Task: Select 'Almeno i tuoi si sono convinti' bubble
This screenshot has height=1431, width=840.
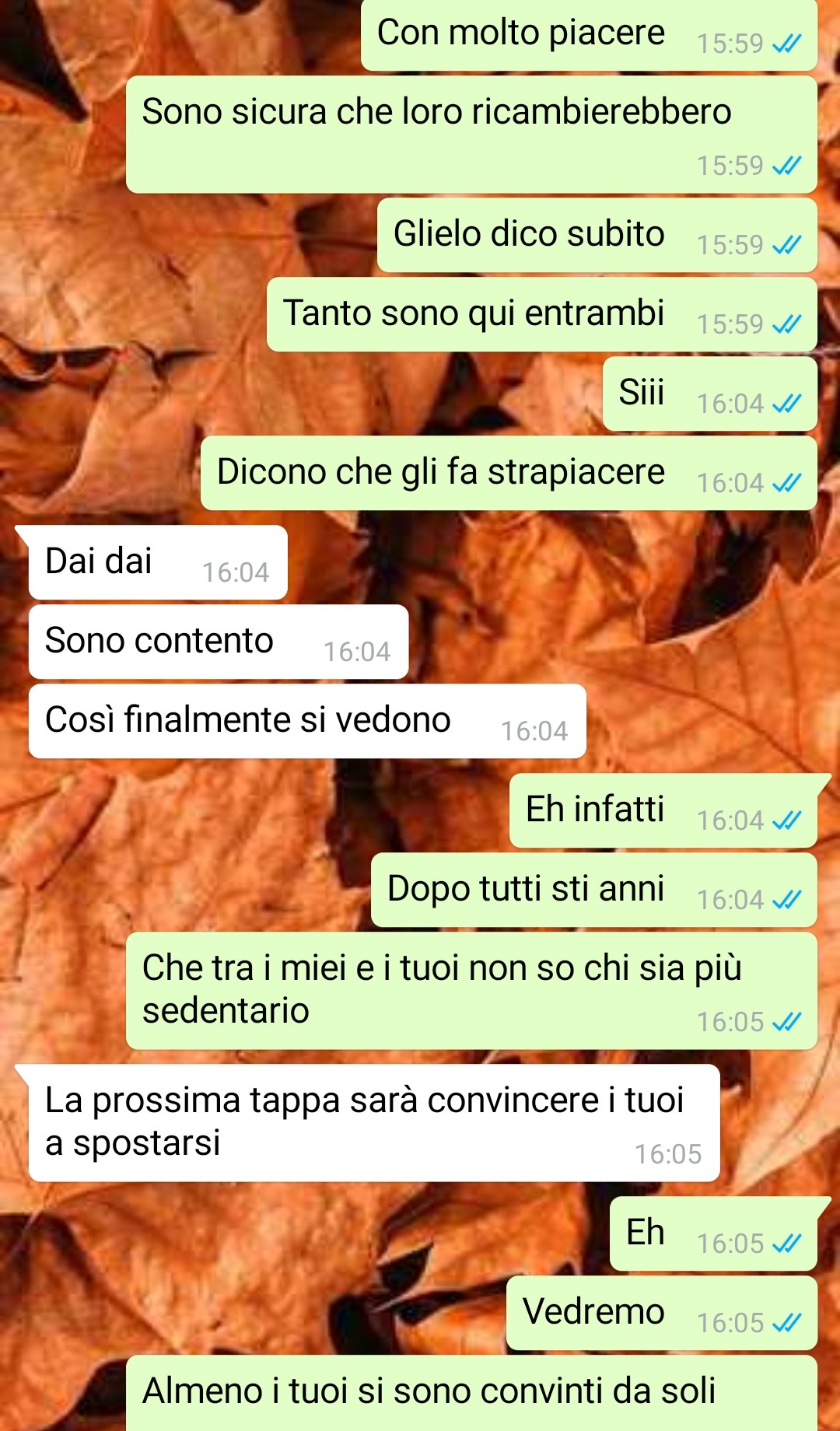Action: (471, 1394)
